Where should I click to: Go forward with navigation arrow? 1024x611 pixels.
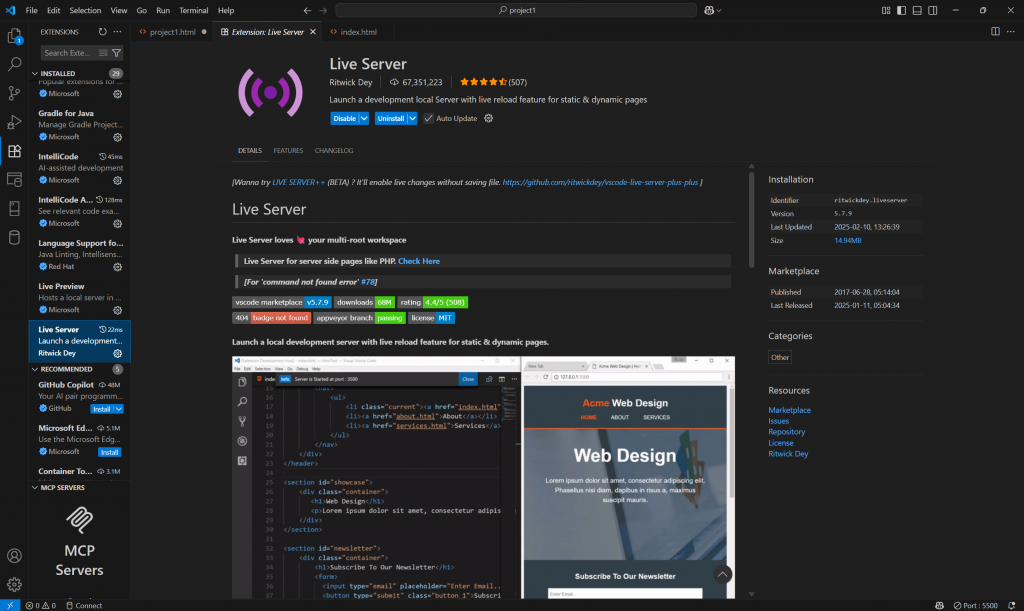point(323,10)
